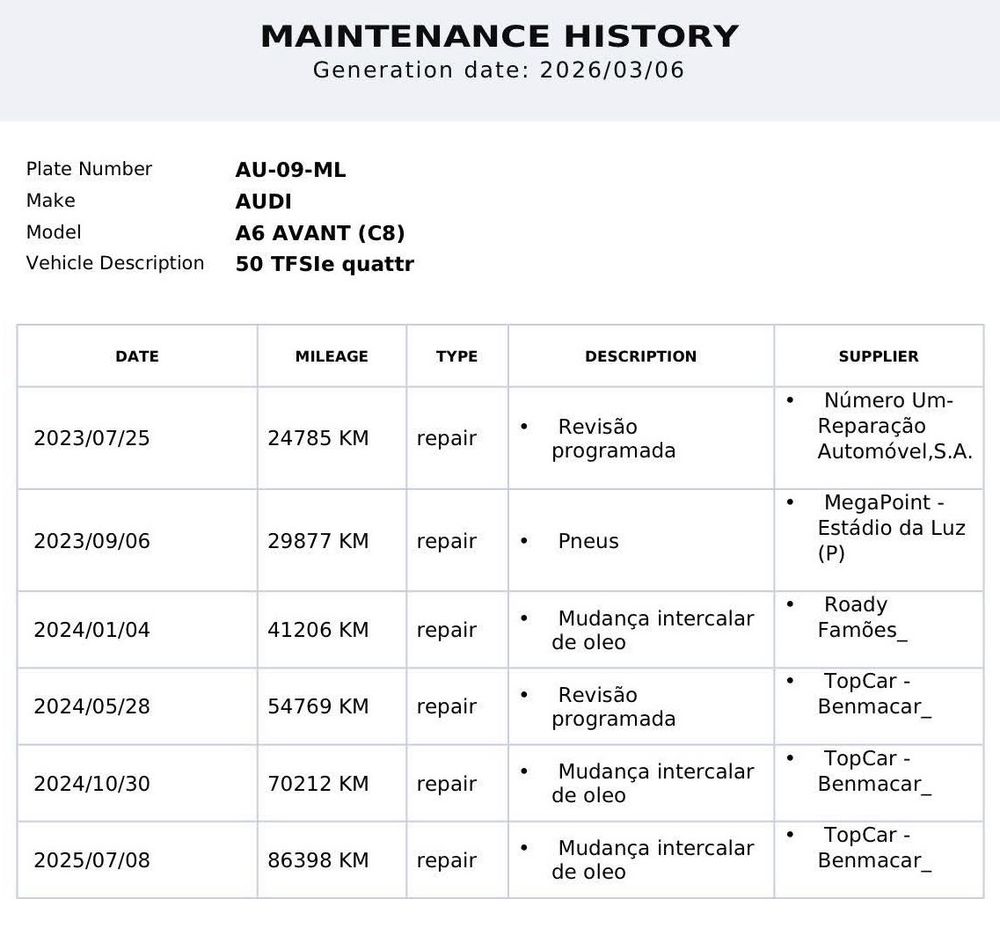This screenshot has width=1000, height=929.
Task: Click the 86398 KM mileage cell
Action: pos(318,860)
